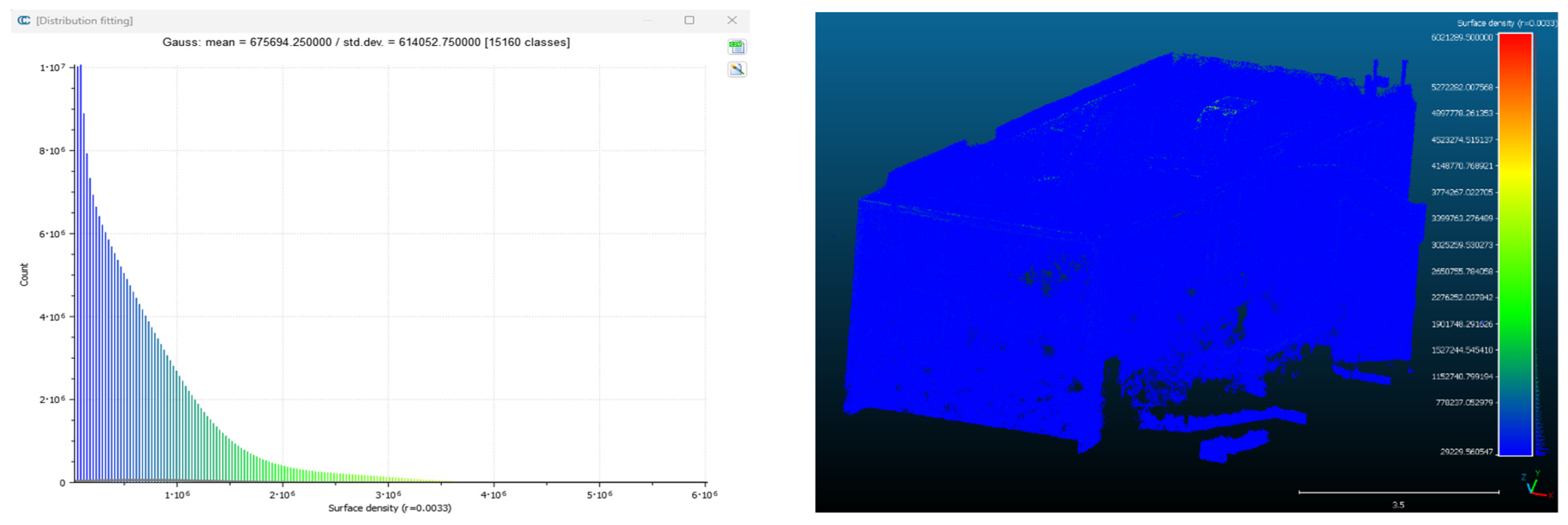Screen dimensions: 1568x525
Task: Click the Gauss mean and std.dev. title text
Action: [366, 42]
